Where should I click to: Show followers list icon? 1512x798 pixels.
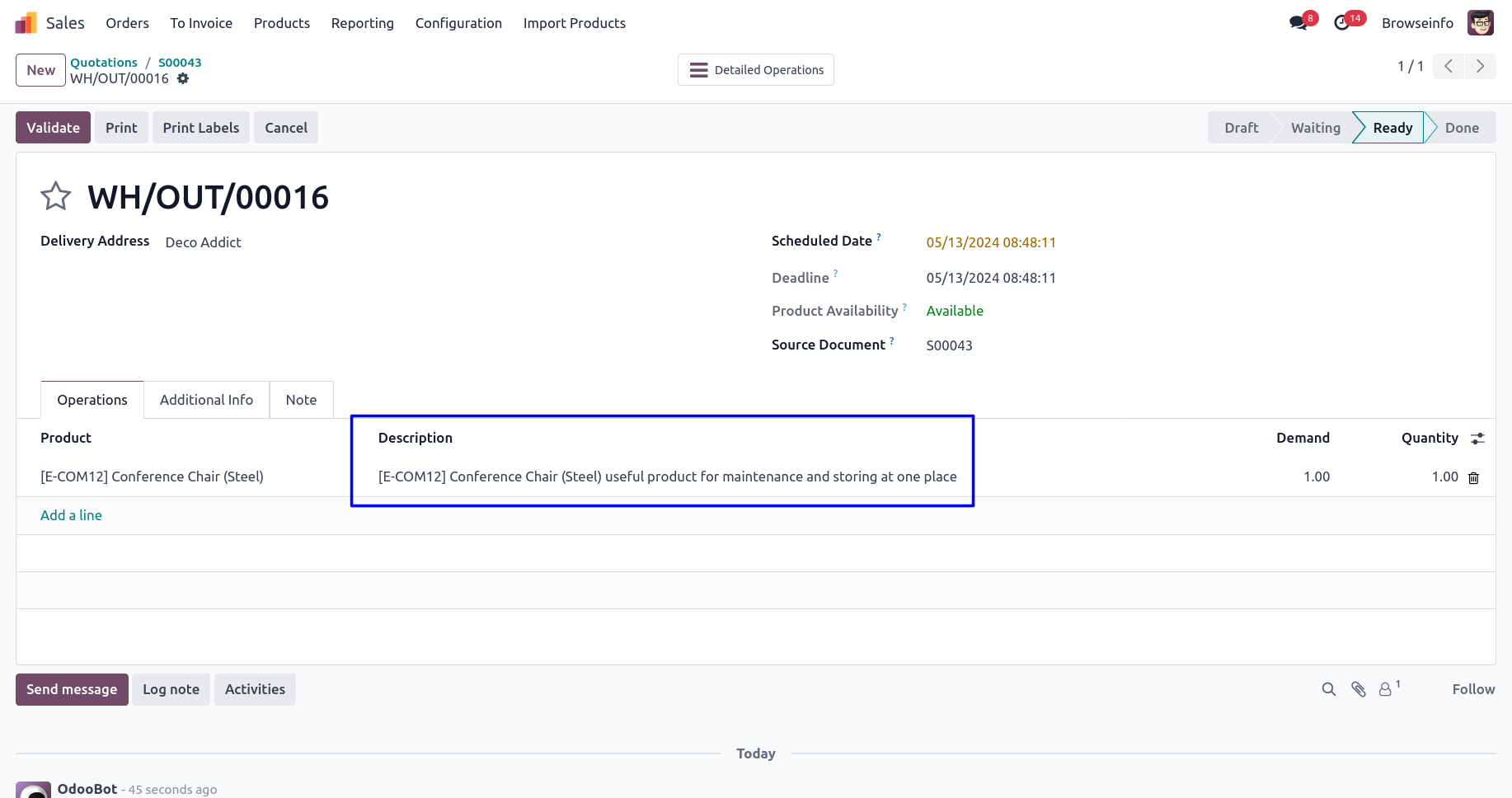point(1387,689)
